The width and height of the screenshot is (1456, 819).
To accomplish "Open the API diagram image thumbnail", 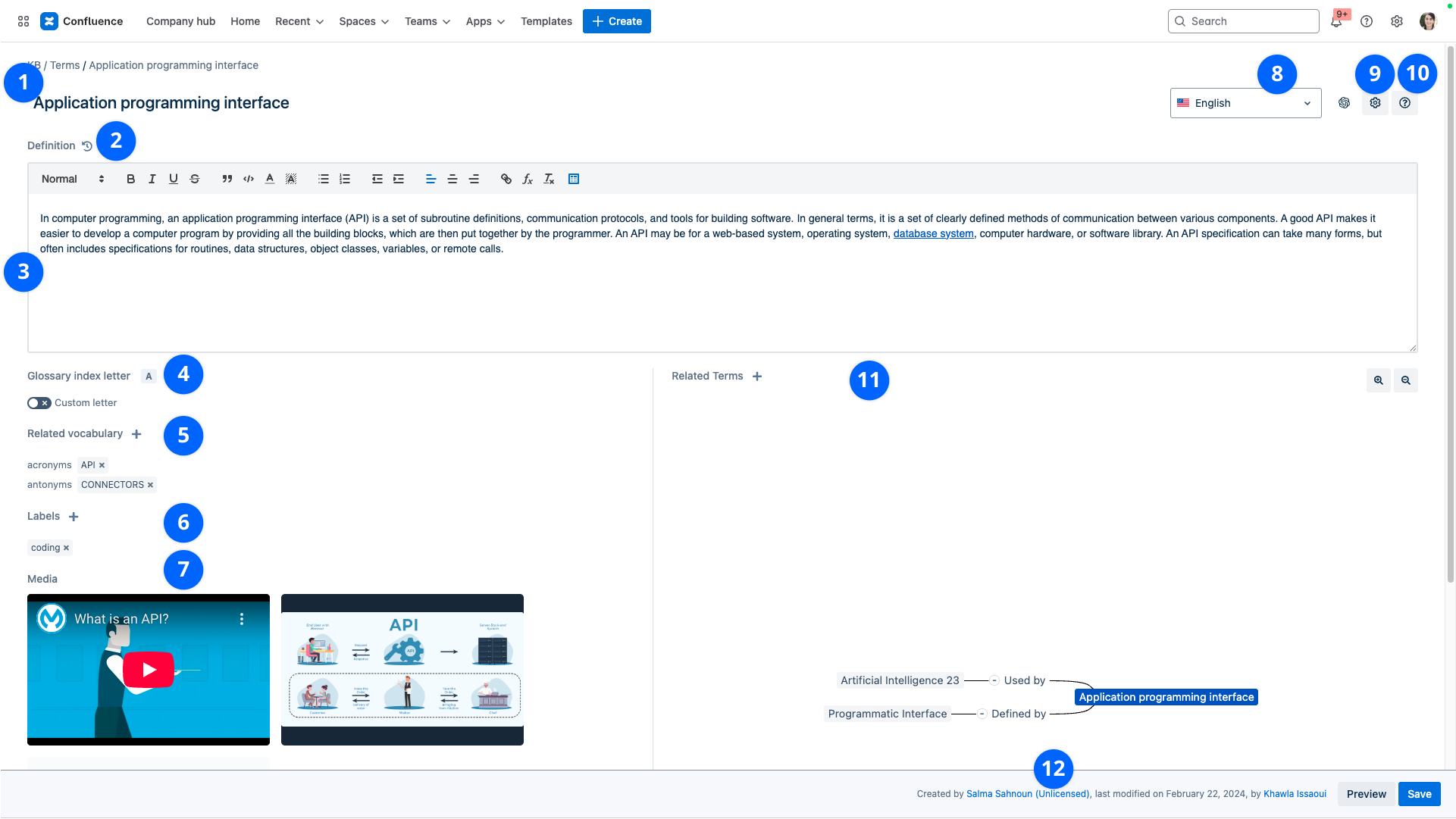I will pyautogui.click(x=402, y=670).
